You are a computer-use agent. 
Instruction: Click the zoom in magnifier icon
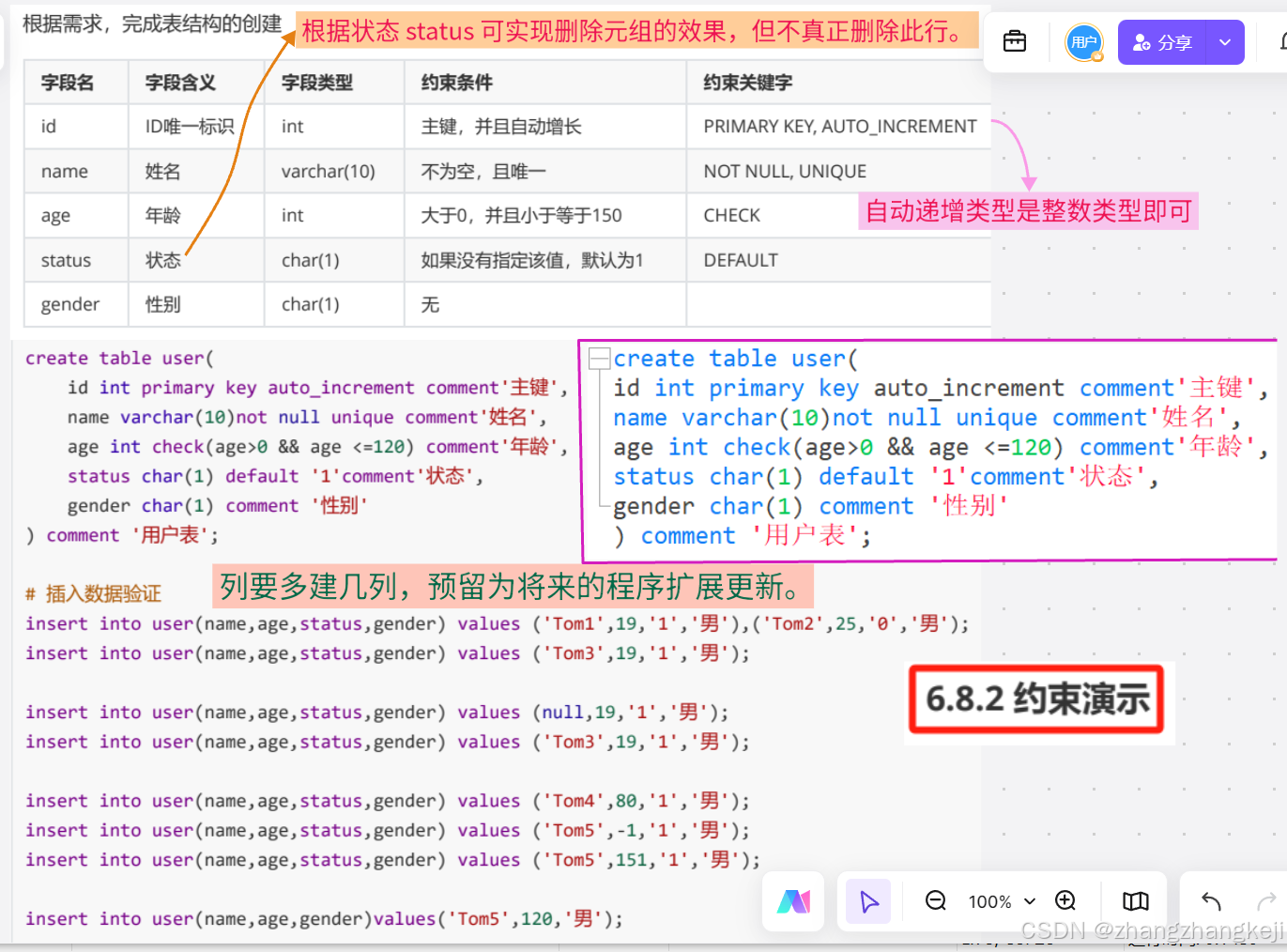pos(1065,901)
